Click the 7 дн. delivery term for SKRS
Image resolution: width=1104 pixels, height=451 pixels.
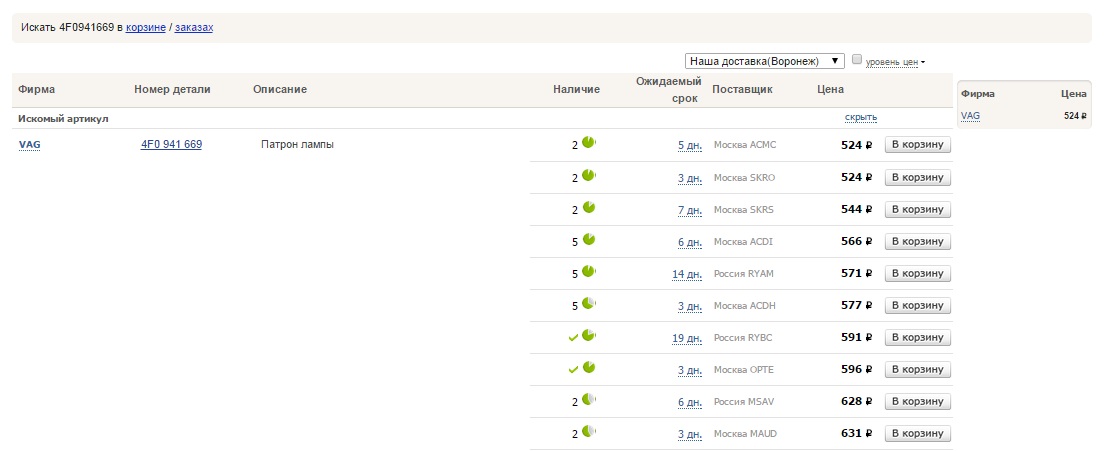(x=690, y=210)
